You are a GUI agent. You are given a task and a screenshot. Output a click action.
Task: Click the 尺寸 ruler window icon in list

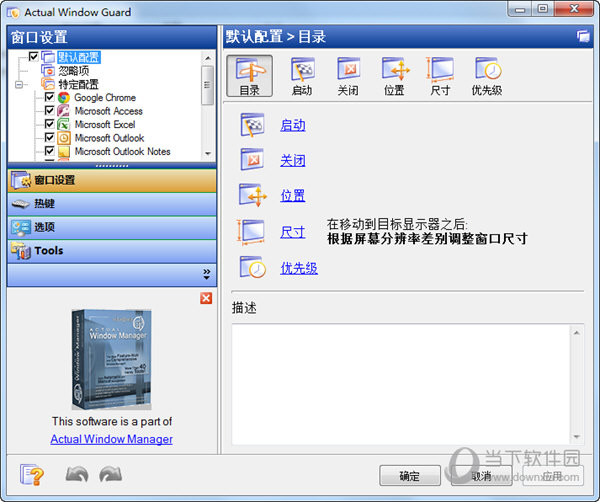(x=251, y=231)
